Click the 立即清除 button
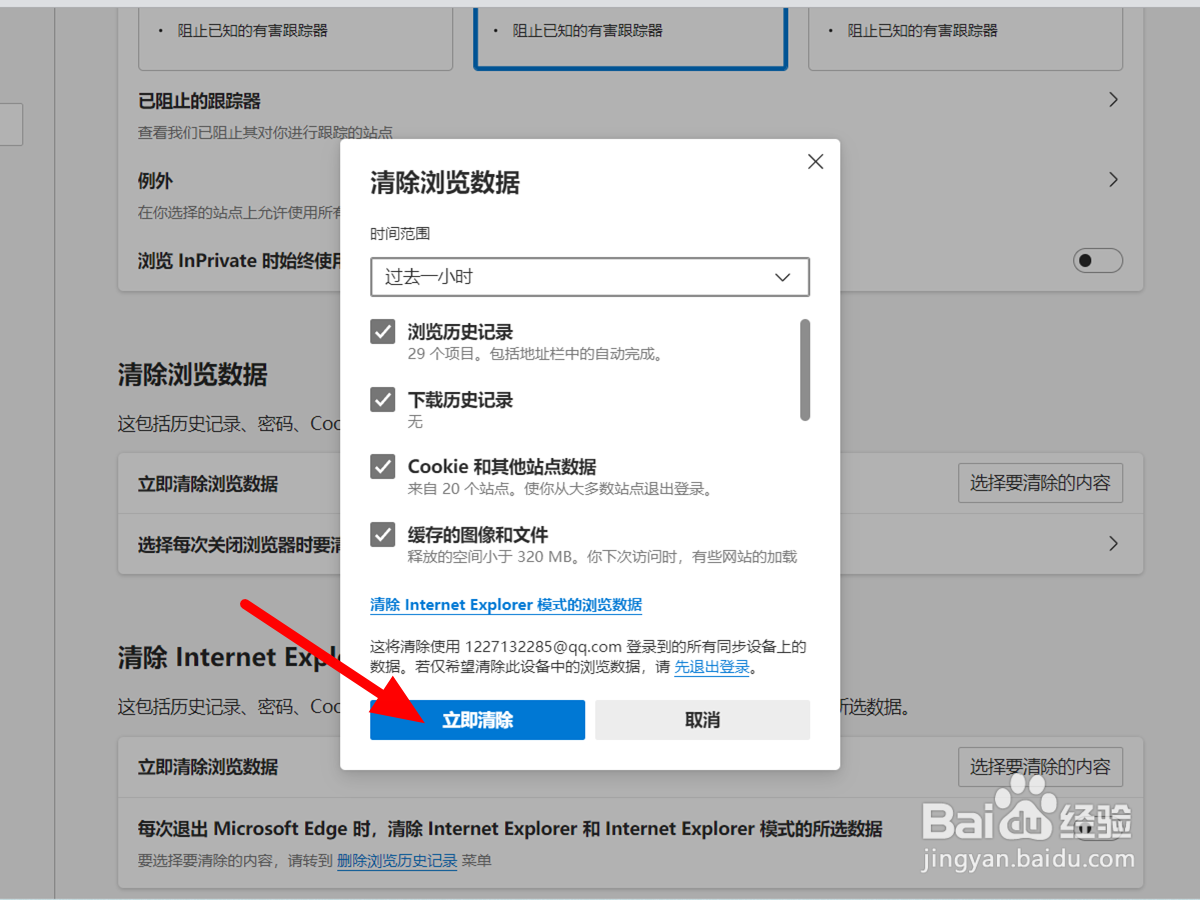The width and height of the screenshot is (1200, 900). [x=477, y=720]
